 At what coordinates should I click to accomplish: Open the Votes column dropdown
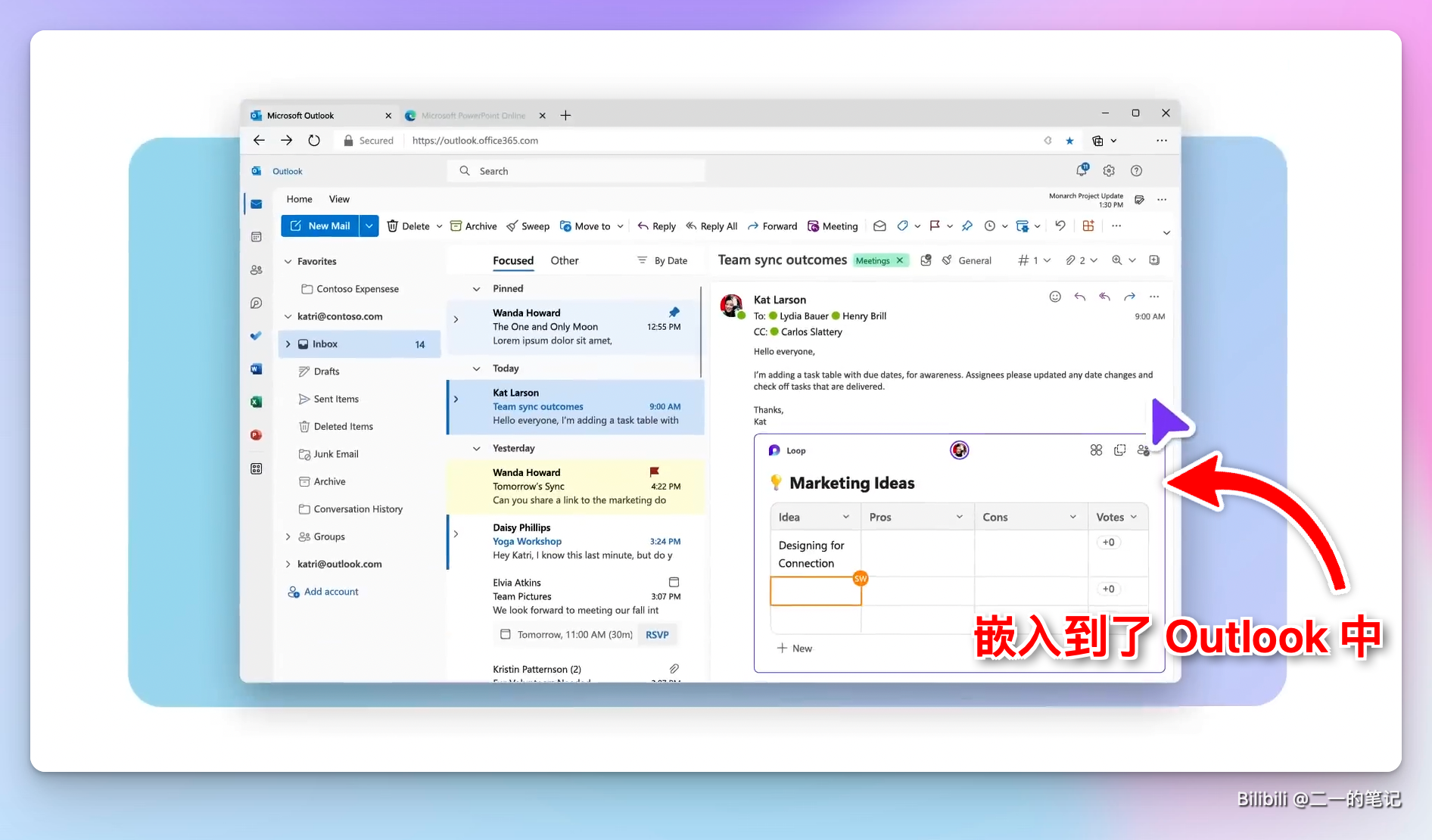point(1134,517)
